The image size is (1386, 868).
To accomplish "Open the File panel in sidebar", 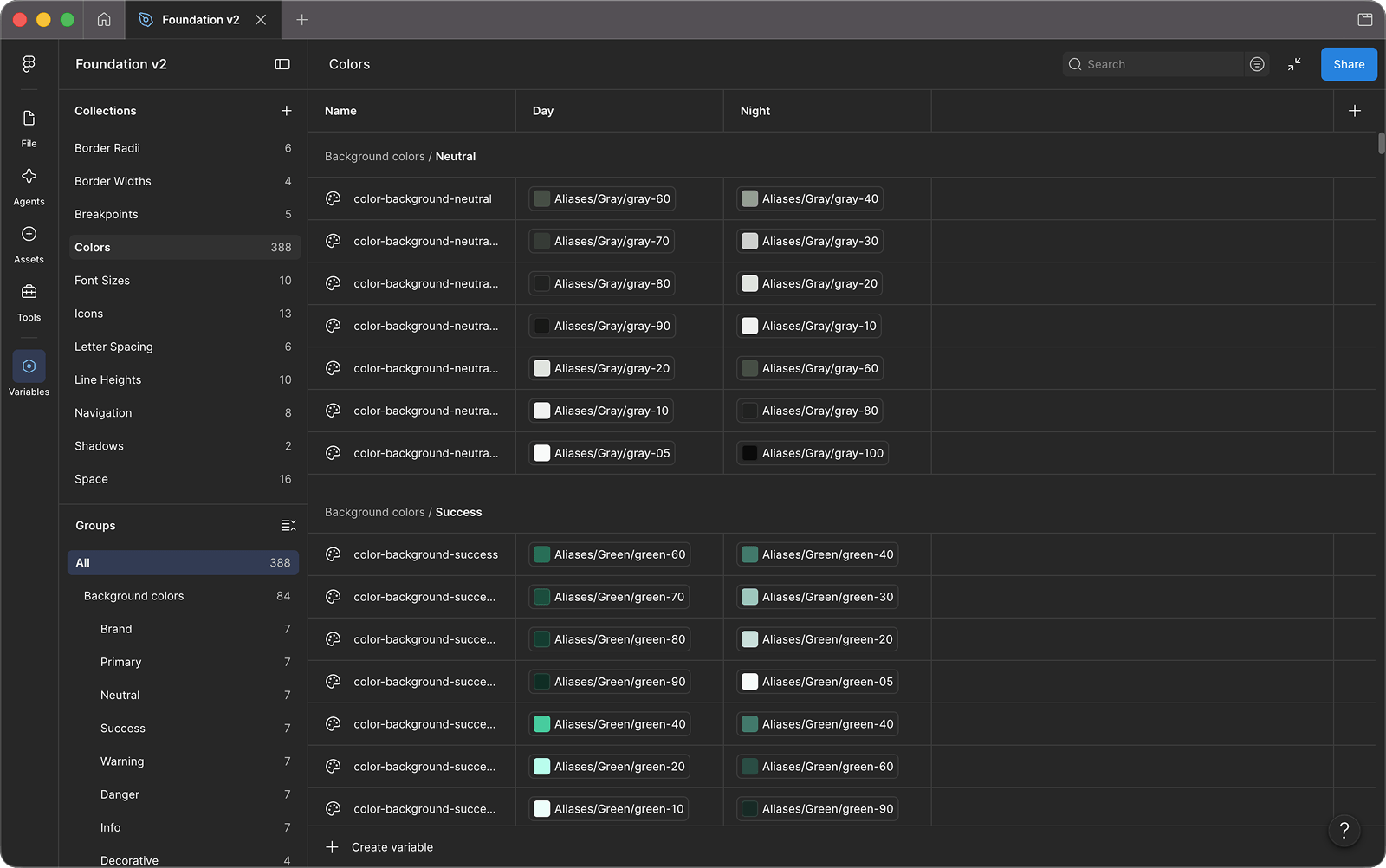I will (29, 127).
